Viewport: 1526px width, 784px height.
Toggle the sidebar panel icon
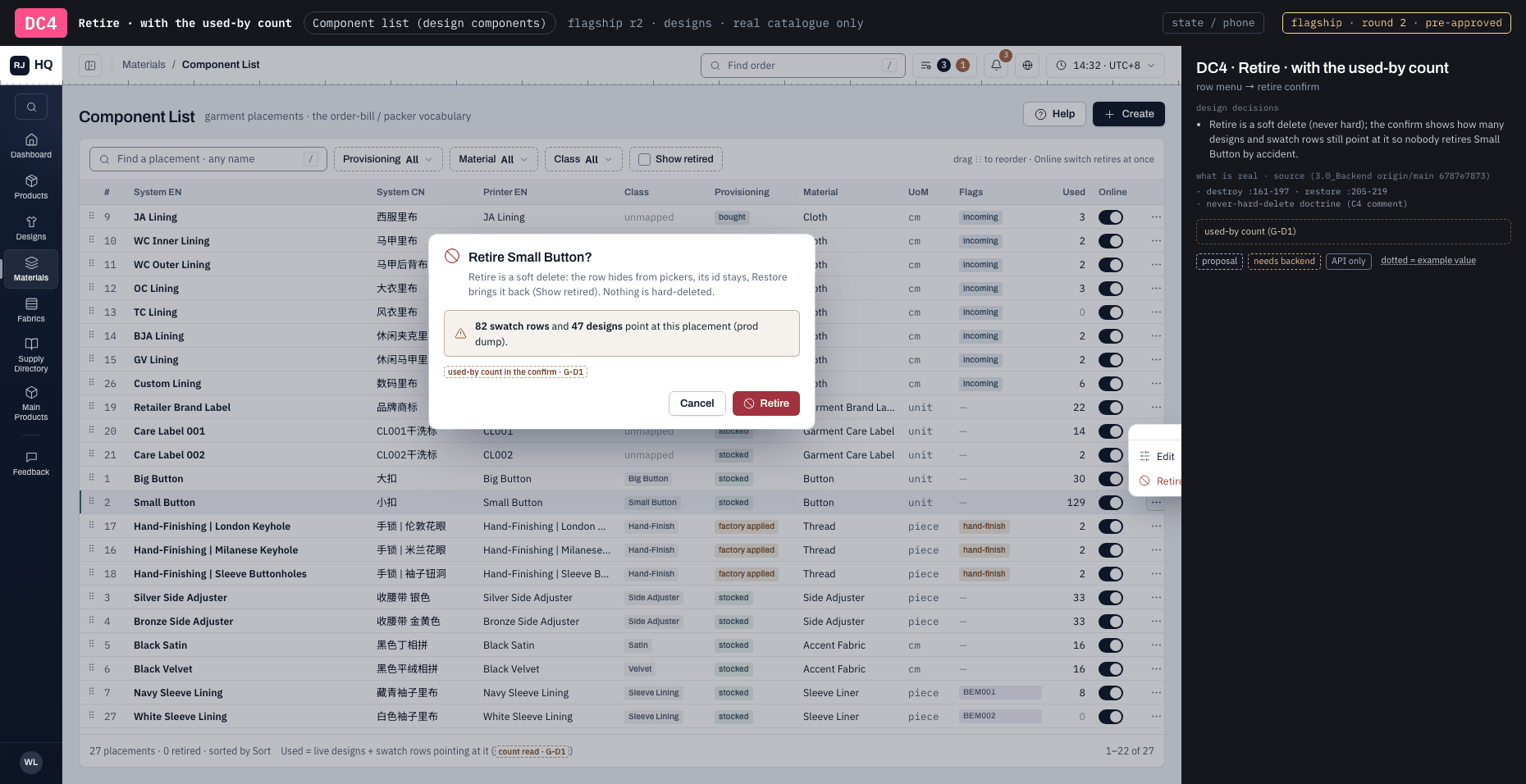click(x=90, y=66)
